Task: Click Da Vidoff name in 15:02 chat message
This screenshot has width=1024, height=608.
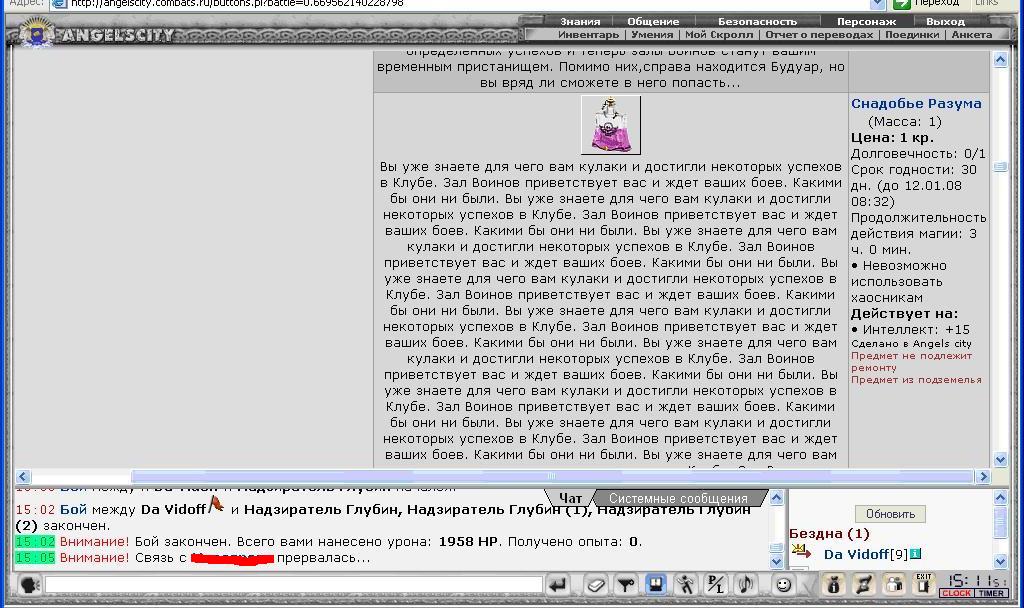Action: pyautogui.click(x=173, y=510)
